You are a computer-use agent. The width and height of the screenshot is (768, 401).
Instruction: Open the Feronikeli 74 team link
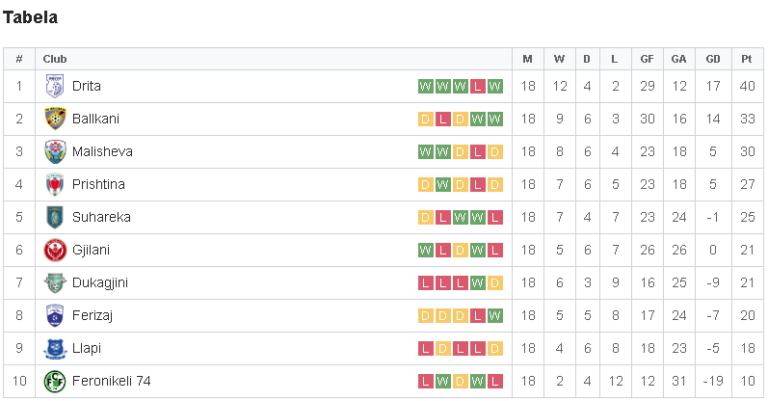coord(111,381)
